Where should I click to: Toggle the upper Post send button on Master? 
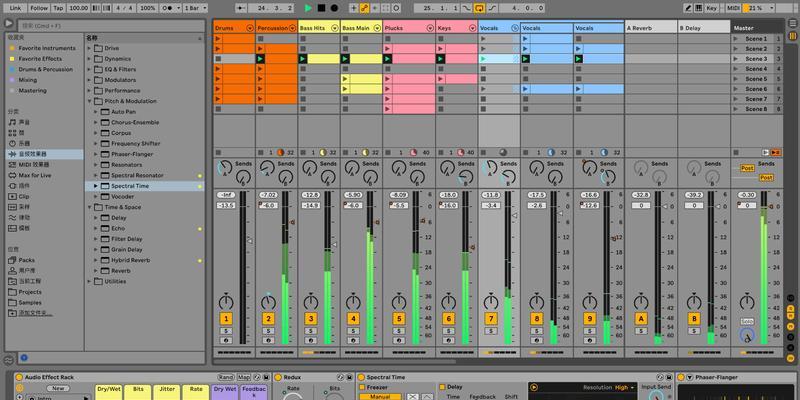coord(747,168)
